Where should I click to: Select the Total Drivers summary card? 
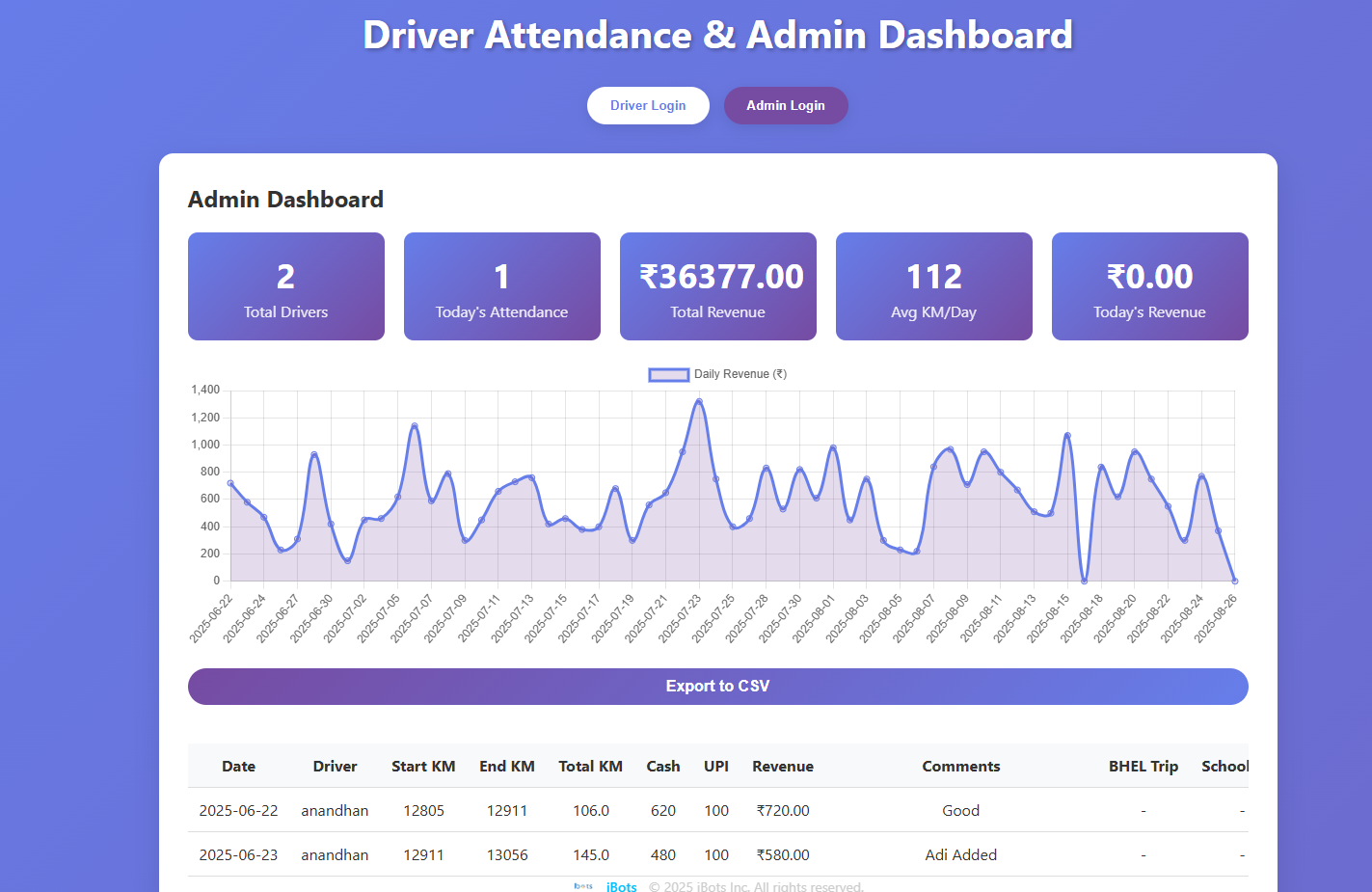[285, 286]
